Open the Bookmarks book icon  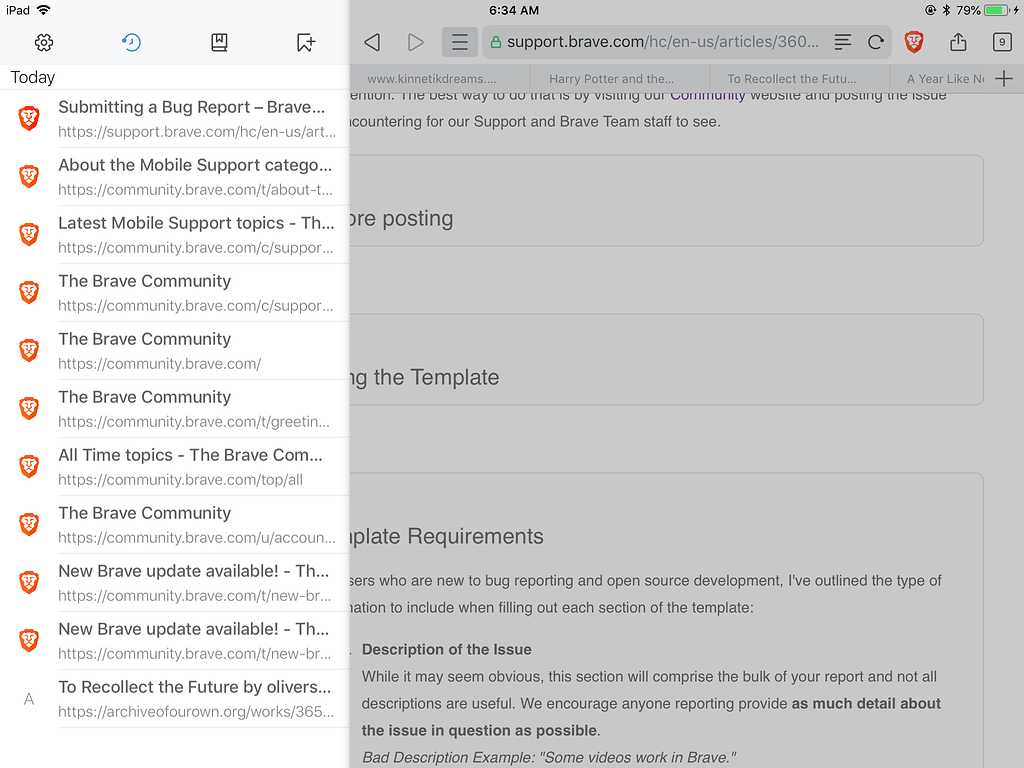[219, 42]
